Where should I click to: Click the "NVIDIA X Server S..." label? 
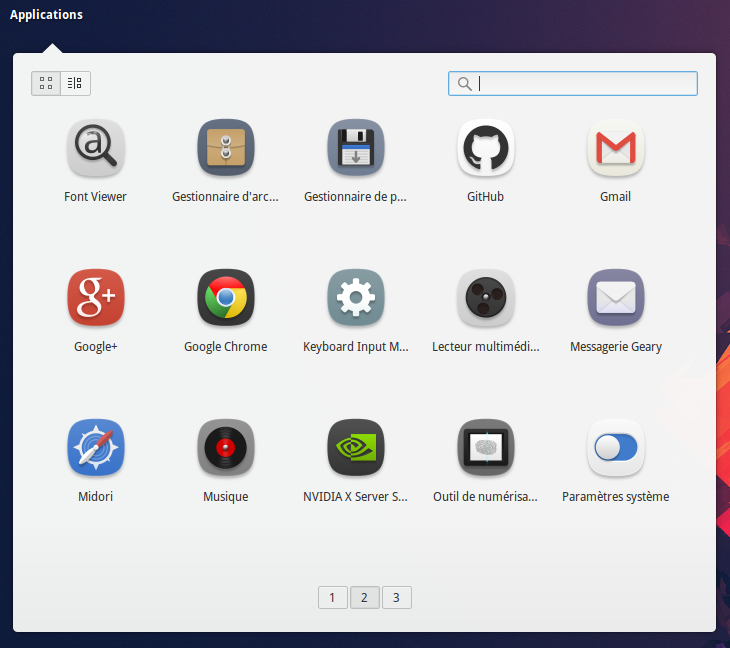[356, 496]
